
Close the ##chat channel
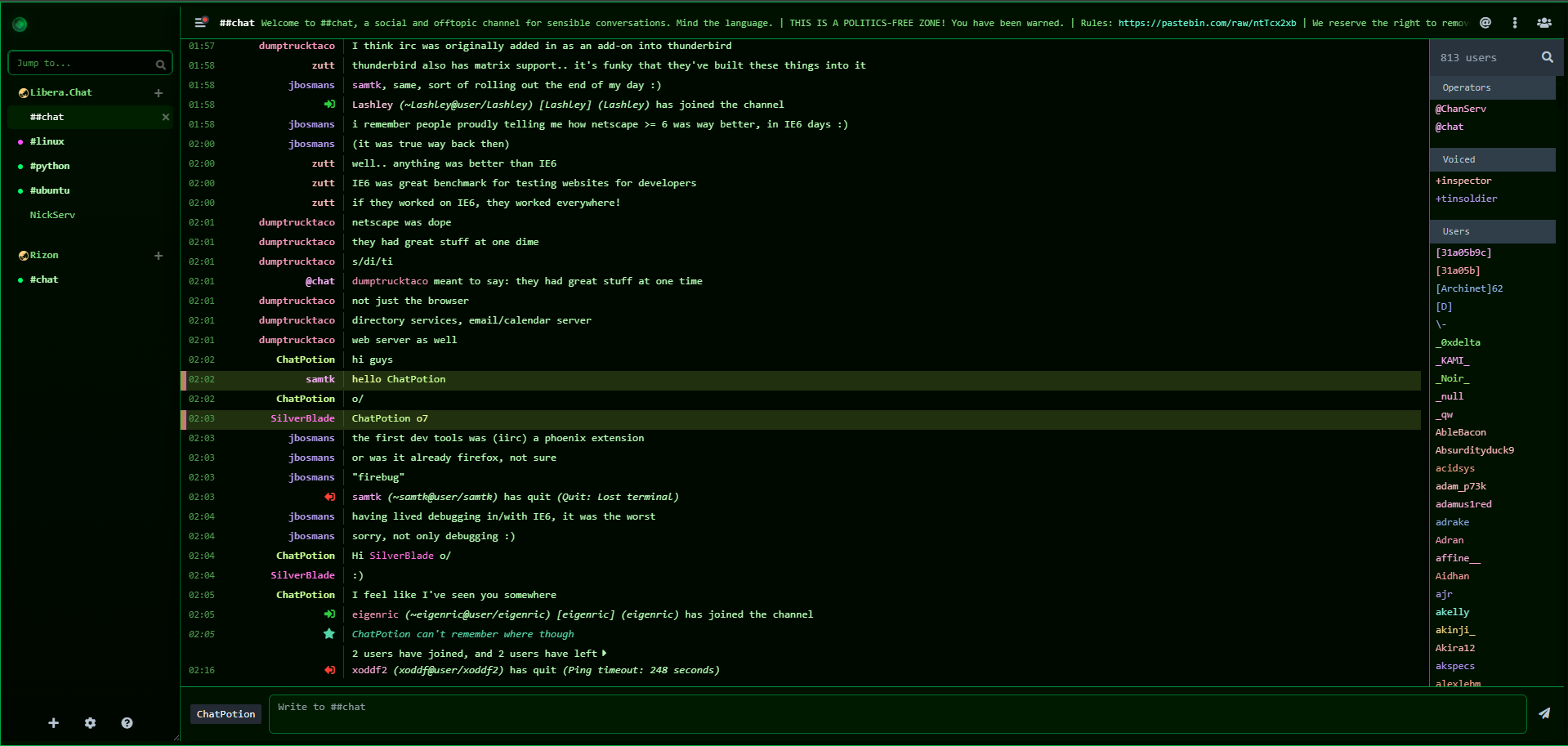[166, 117]
